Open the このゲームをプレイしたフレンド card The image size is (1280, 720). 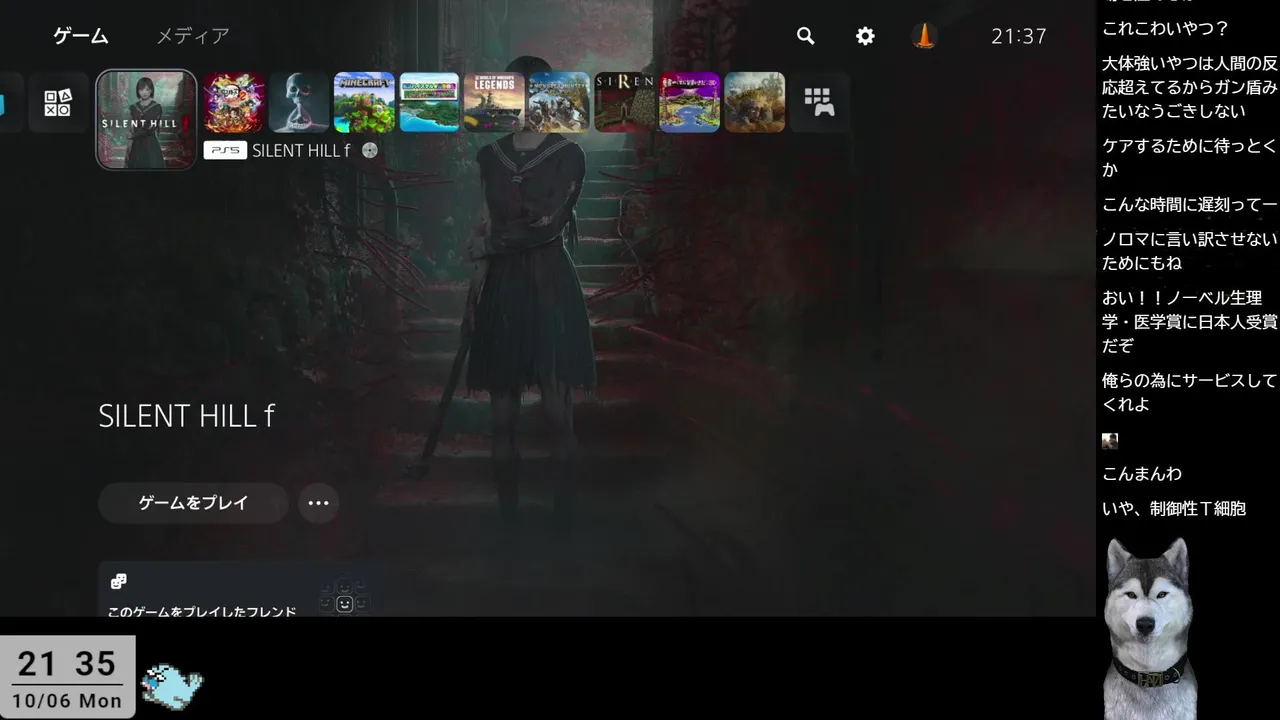(x=238, y=589)
